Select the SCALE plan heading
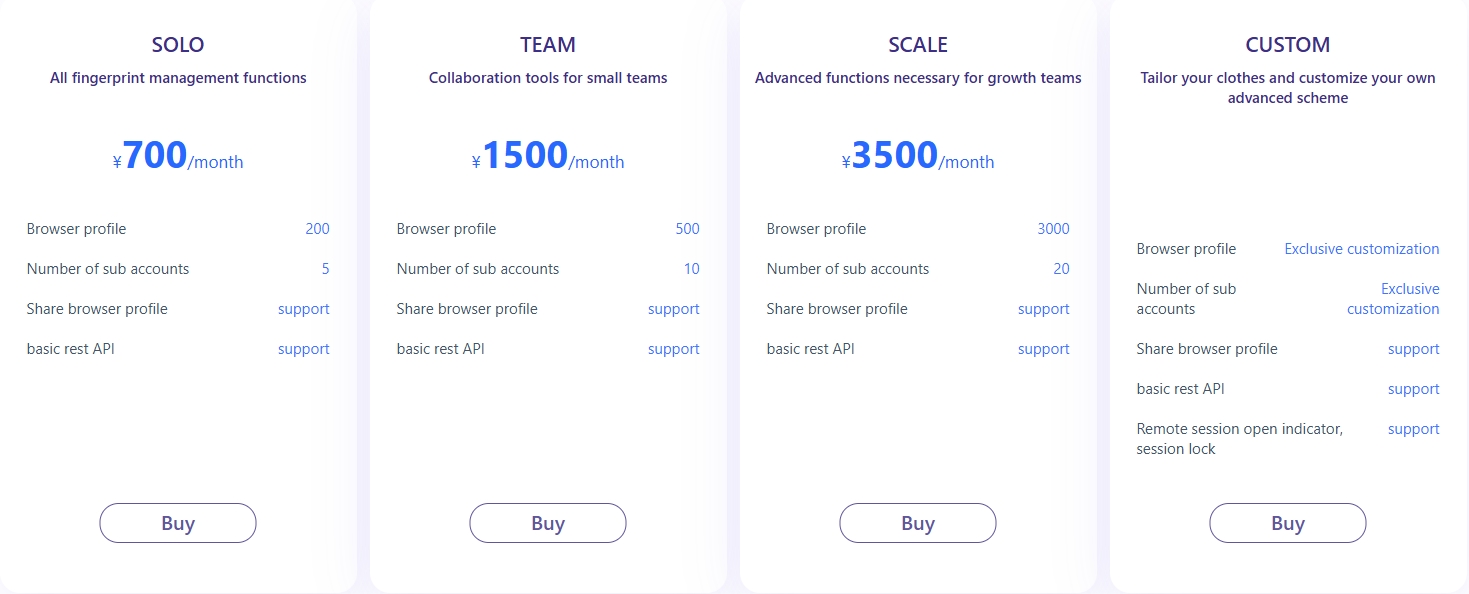This screenshot has height=594, width=1469. (x=918, y=45)
